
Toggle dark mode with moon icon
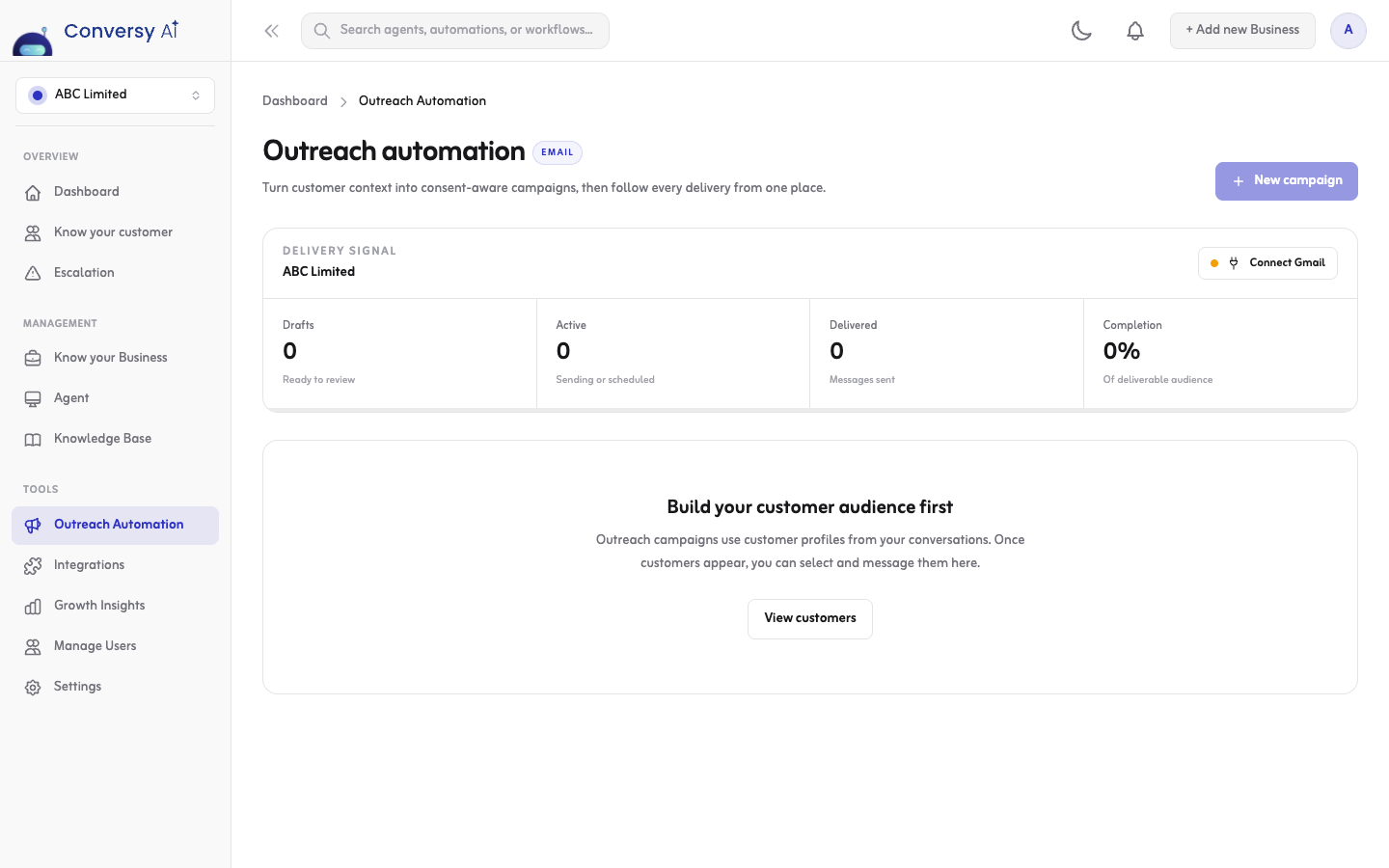click(1081, 31)
